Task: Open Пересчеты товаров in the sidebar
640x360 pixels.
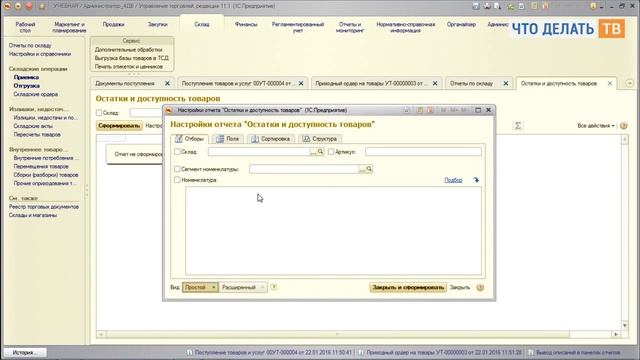Action: 37,134
